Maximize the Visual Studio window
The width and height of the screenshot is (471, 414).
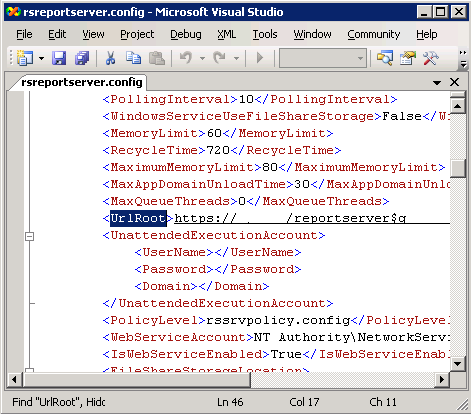tap(441, 12)
